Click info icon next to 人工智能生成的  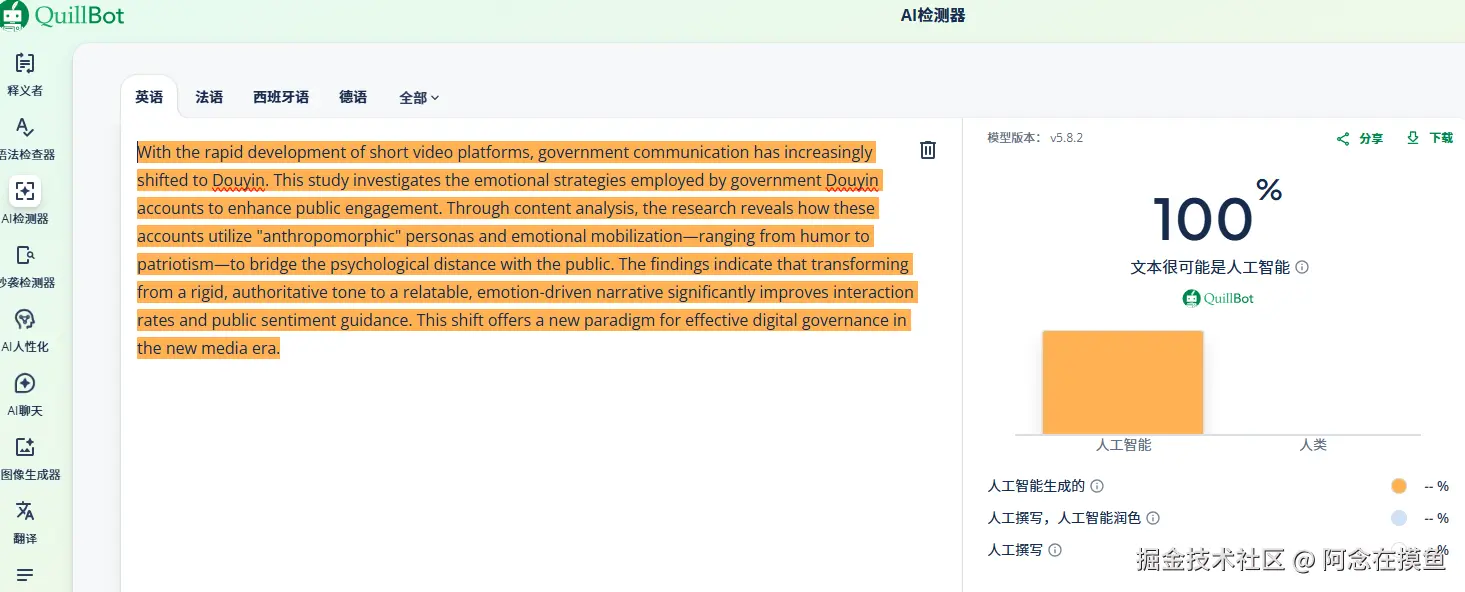(1097, 486)
